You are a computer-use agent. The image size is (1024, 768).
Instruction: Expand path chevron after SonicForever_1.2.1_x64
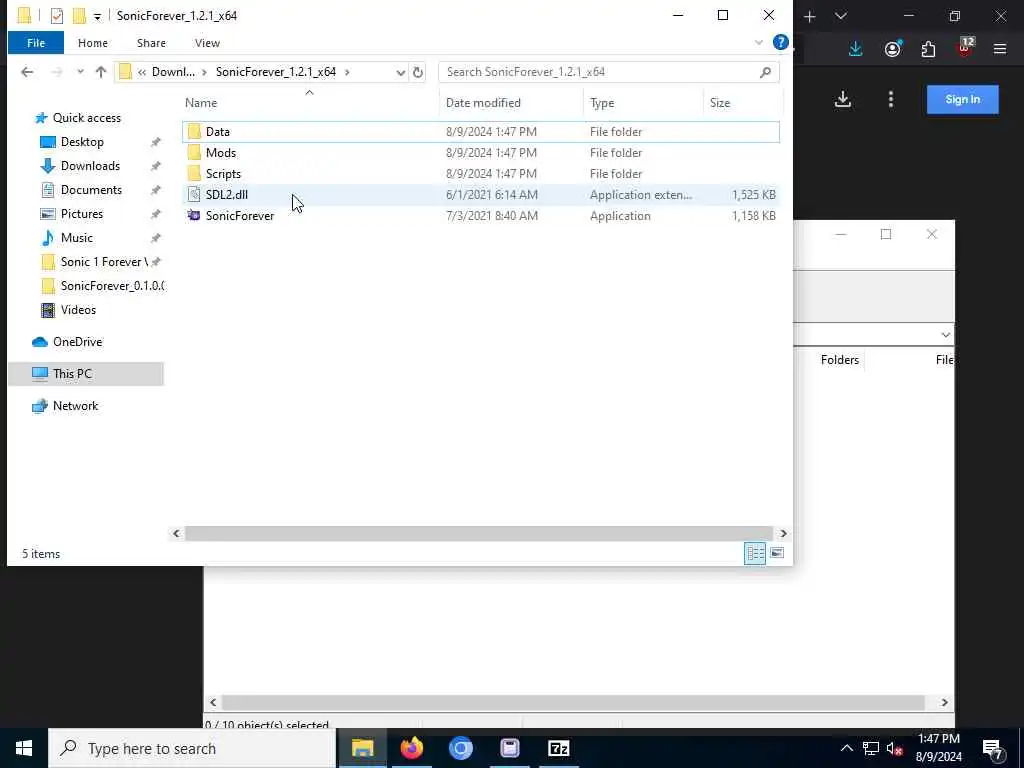pos(347,72)
